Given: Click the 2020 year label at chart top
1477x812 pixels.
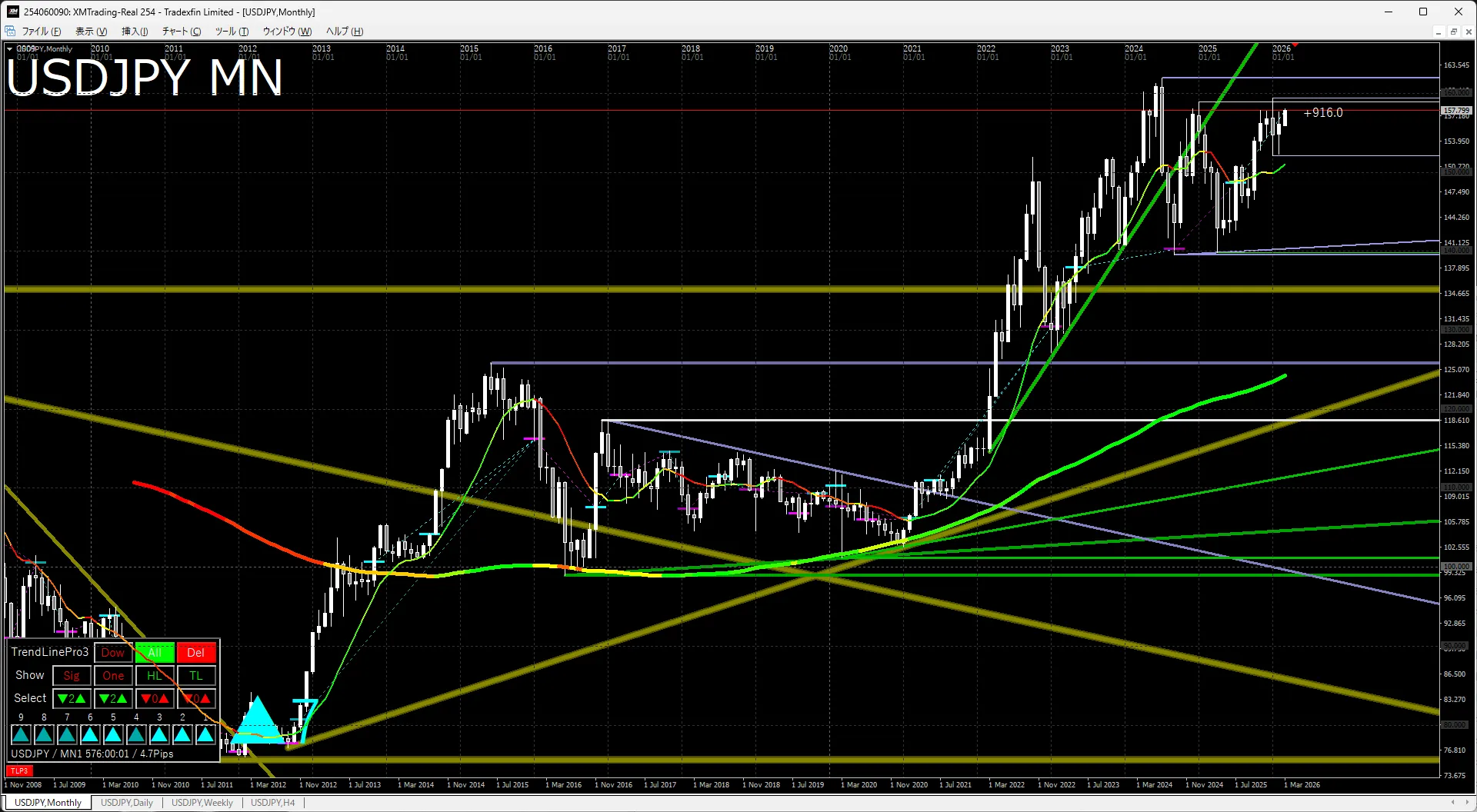Looking at the screenshot, I should [839, 48].
